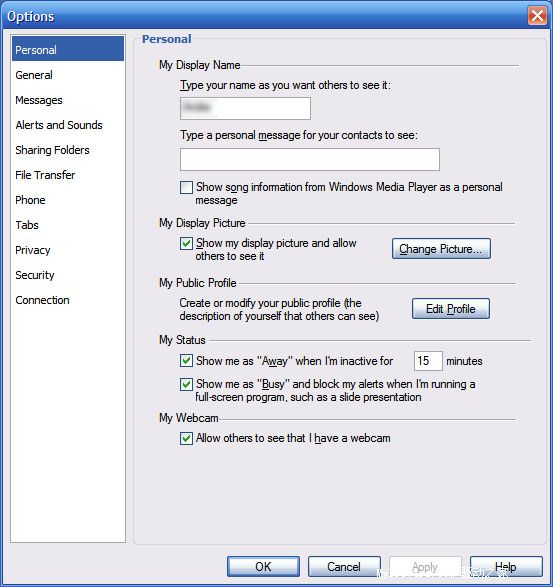Click the personal message text field
553x587 pixels.
(x=310, y=159)
